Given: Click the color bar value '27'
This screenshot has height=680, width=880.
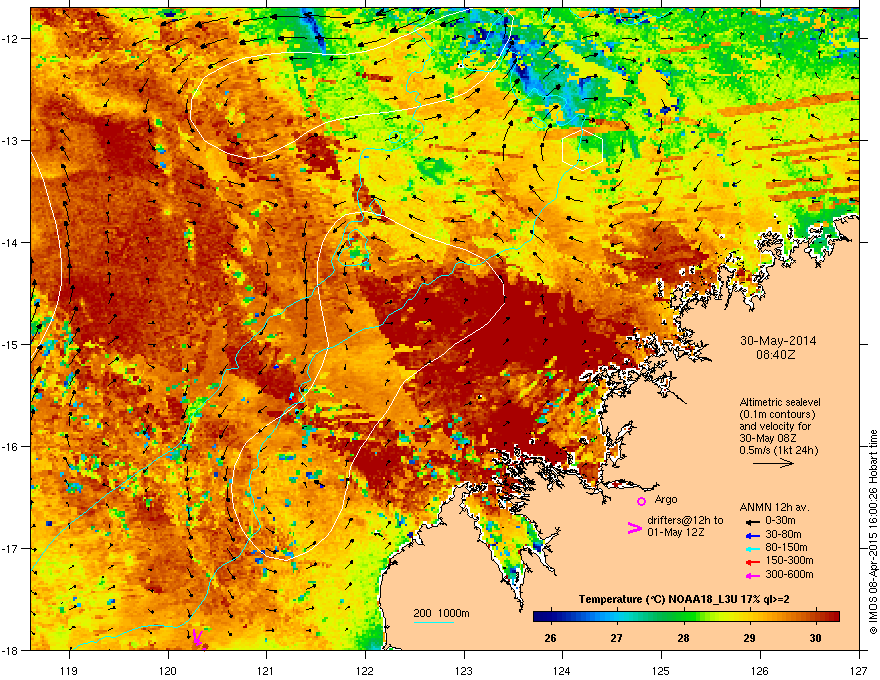Looking at the screenshot, I should (617, 638).
